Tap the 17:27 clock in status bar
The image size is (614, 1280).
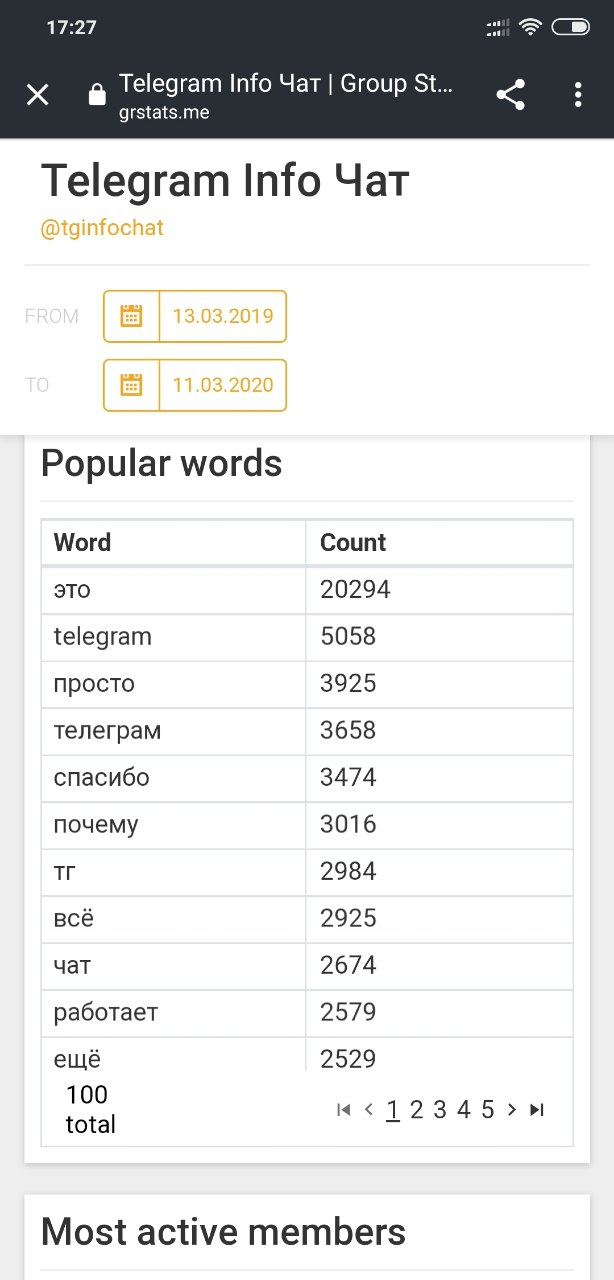(72, 28)
